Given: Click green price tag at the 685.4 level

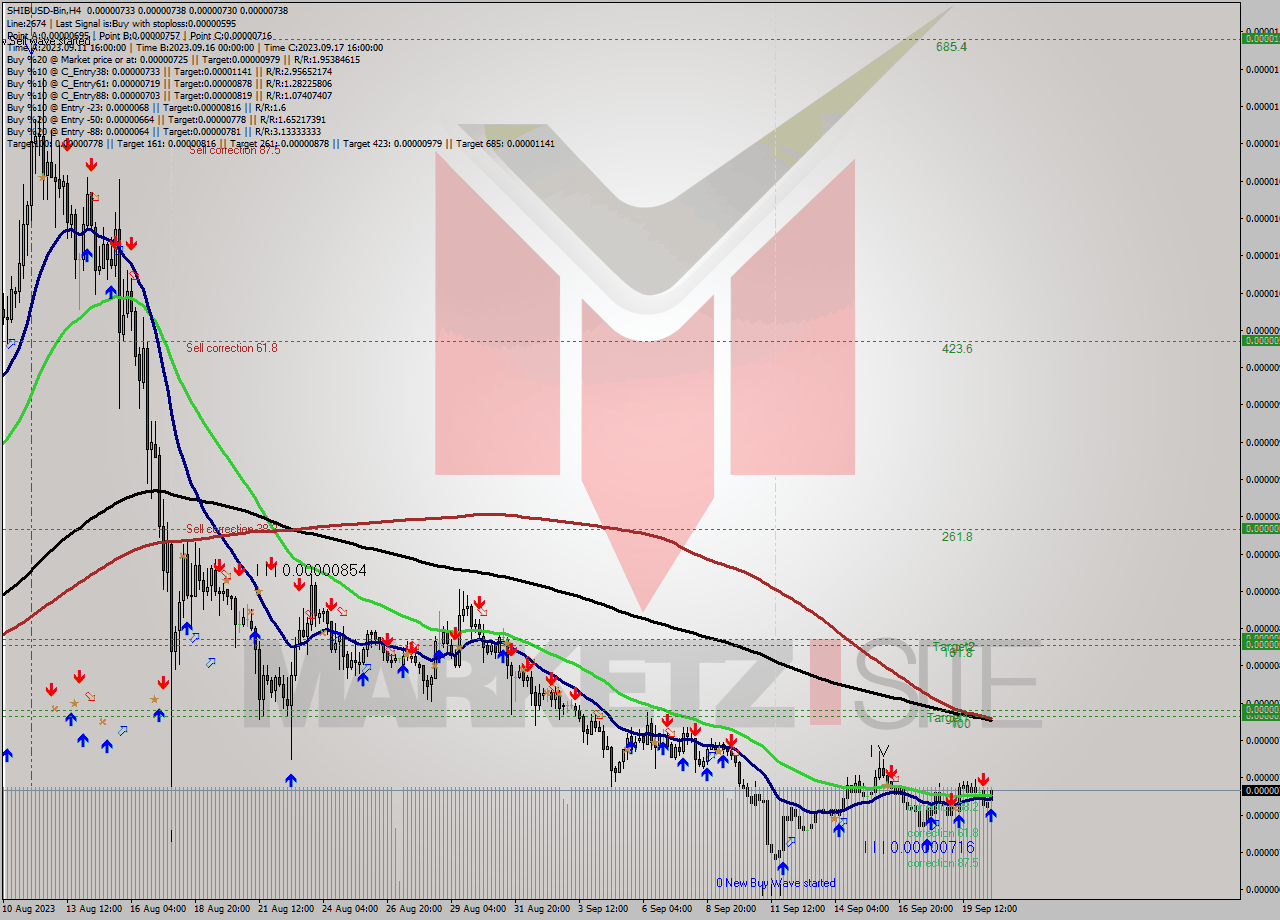Looking at the screenshot, I should (1260, 39).
